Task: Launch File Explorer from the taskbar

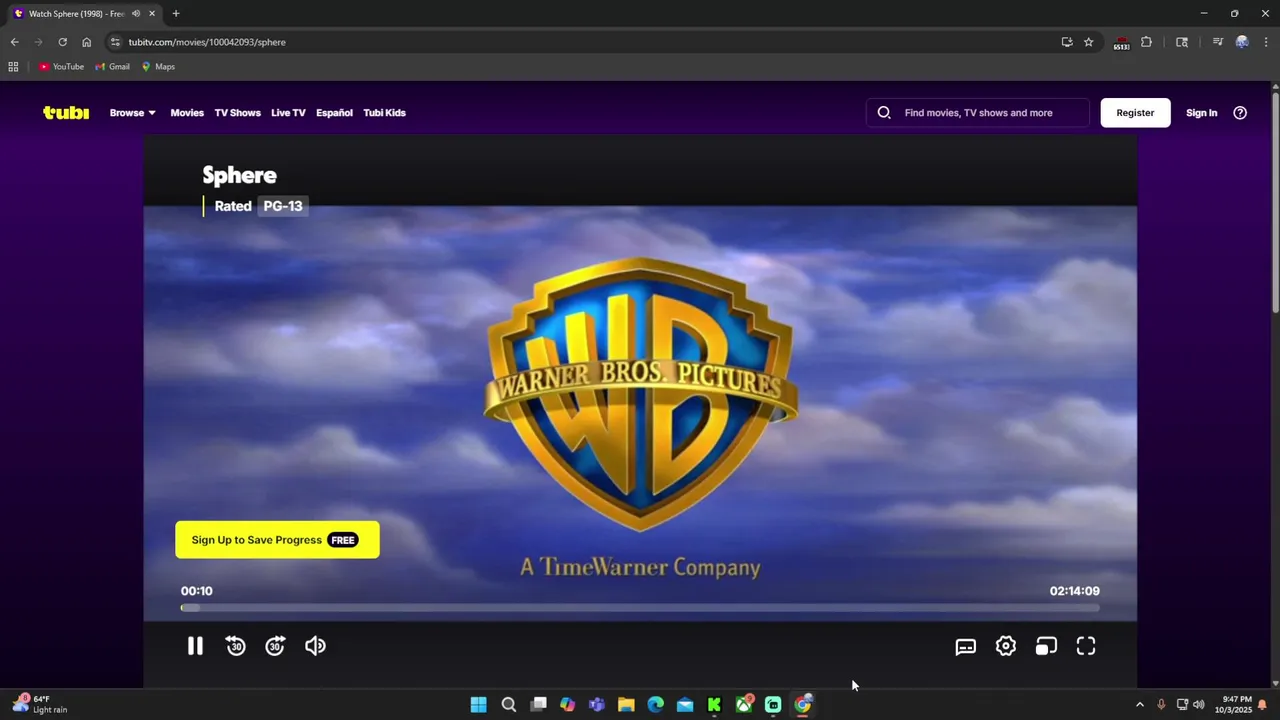Action: point(626,705)
